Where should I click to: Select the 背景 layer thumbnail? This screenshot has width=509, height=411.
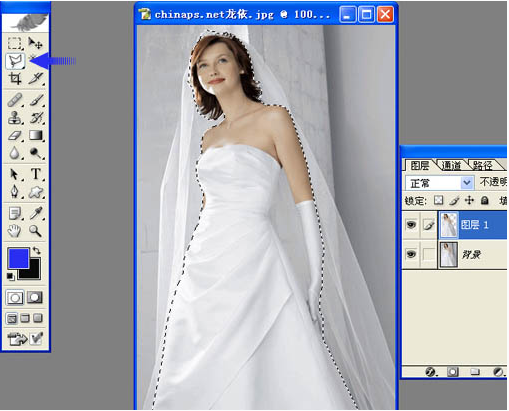coord(449,255)
